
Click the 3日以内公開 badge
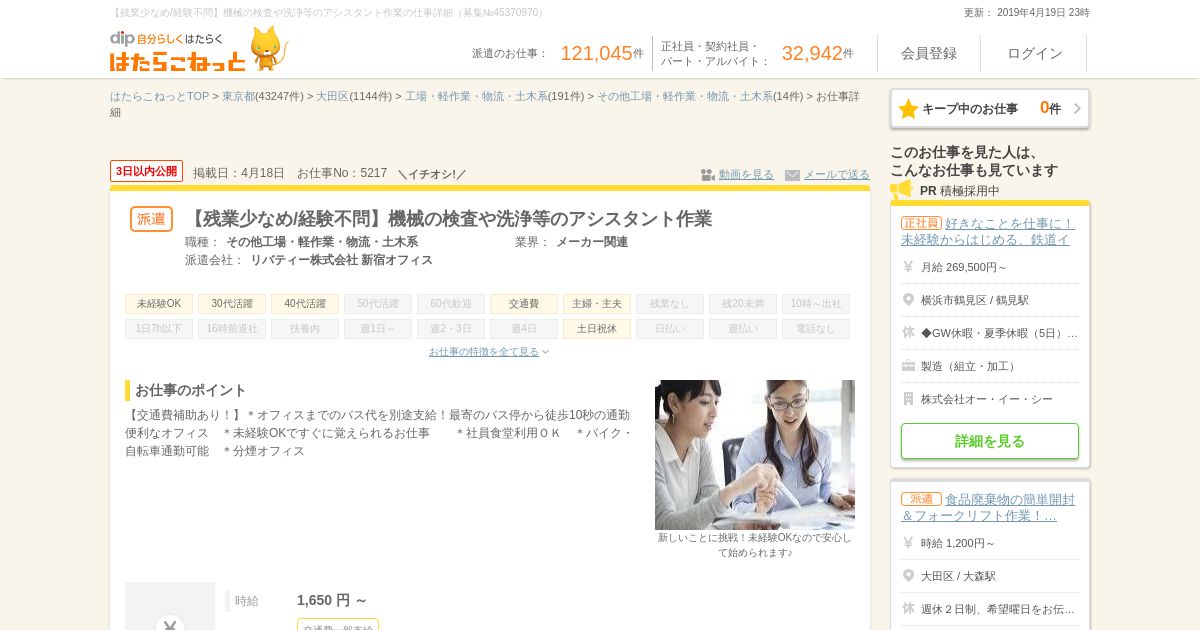tap(146, 171)
